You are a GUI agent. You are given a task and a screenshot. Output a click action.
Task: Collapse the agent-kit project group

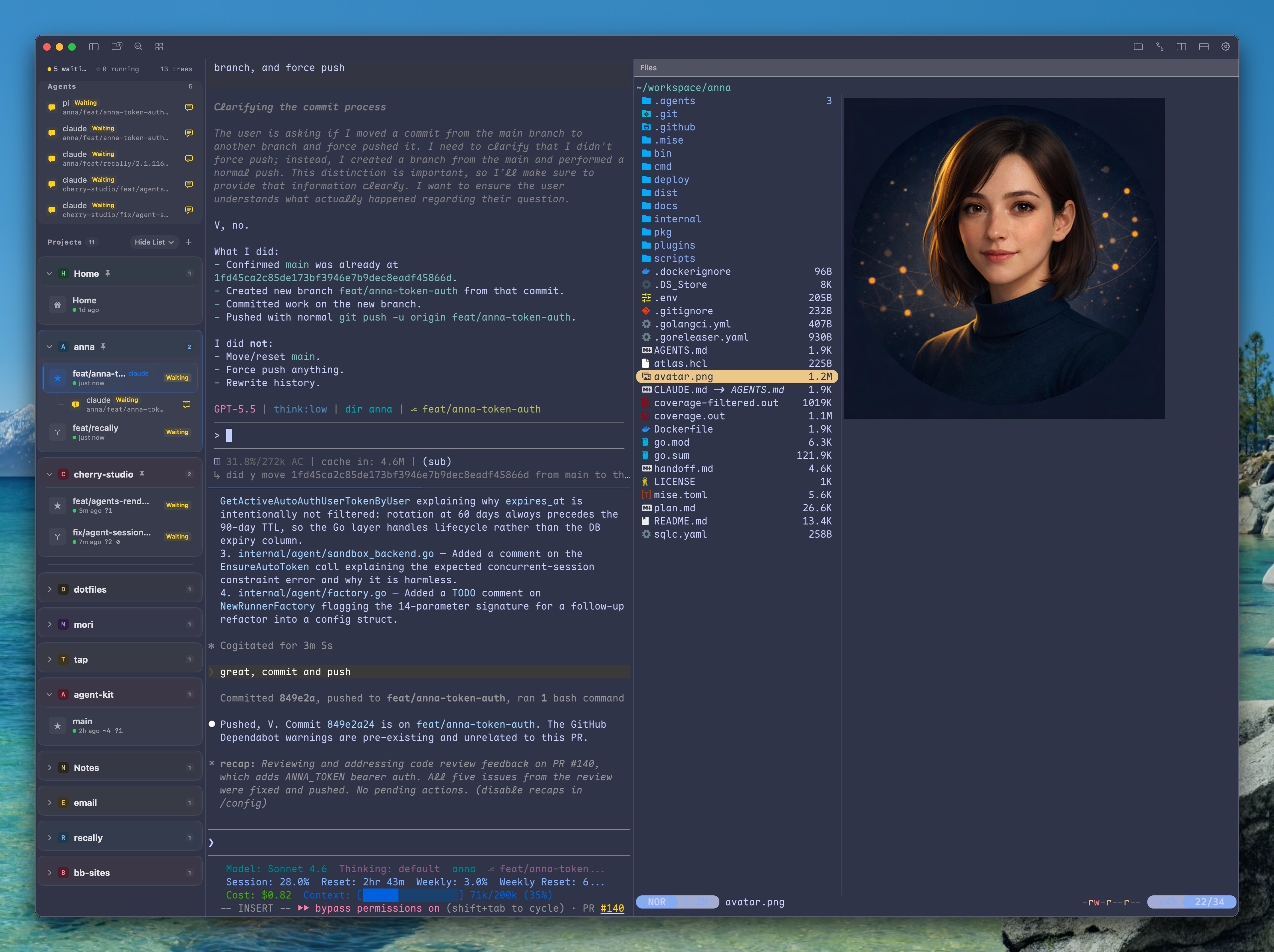pos(49,695)
